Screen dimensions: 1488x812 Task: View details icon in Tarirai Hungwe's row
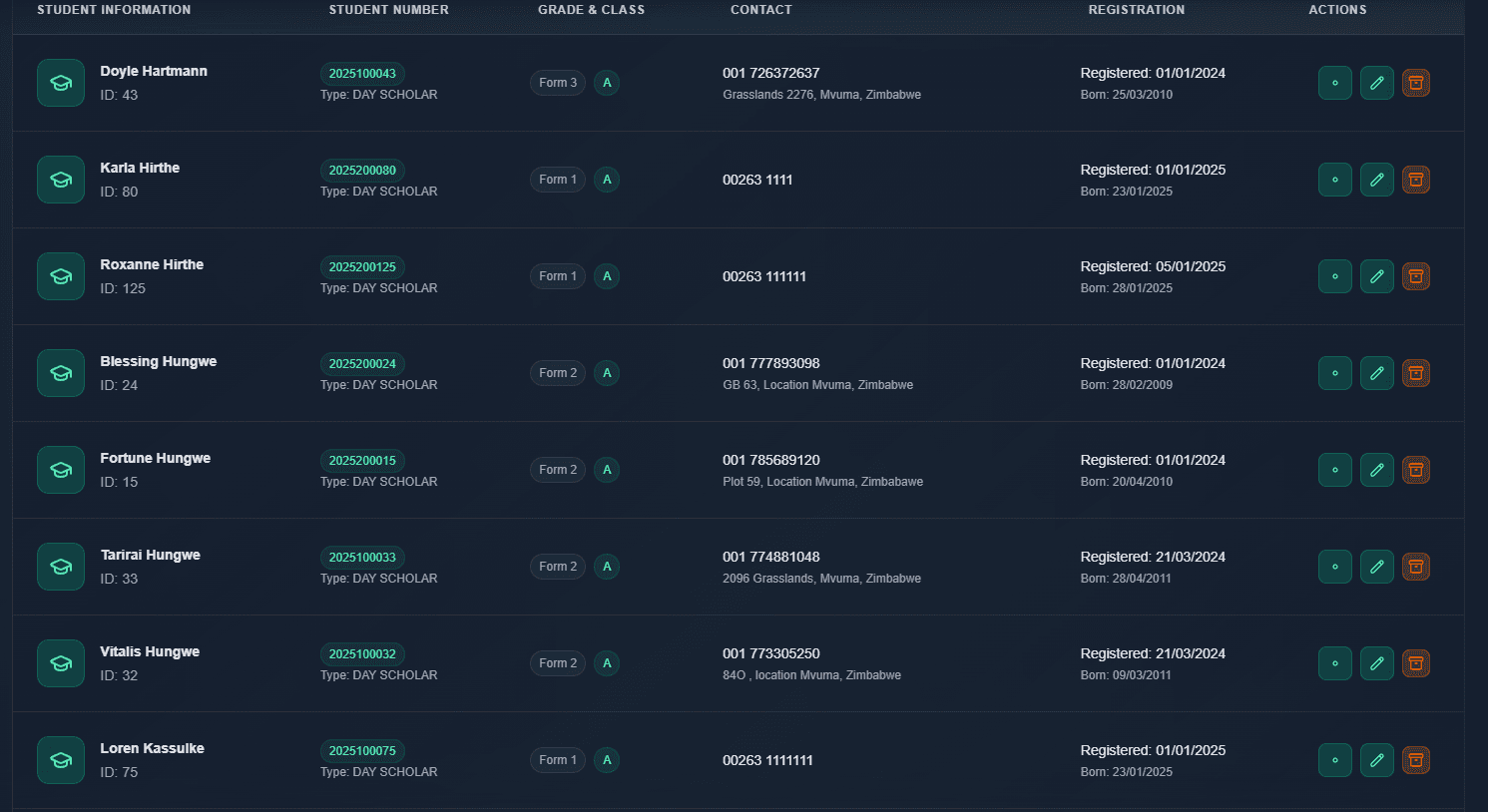click(x=1334, y=567)
